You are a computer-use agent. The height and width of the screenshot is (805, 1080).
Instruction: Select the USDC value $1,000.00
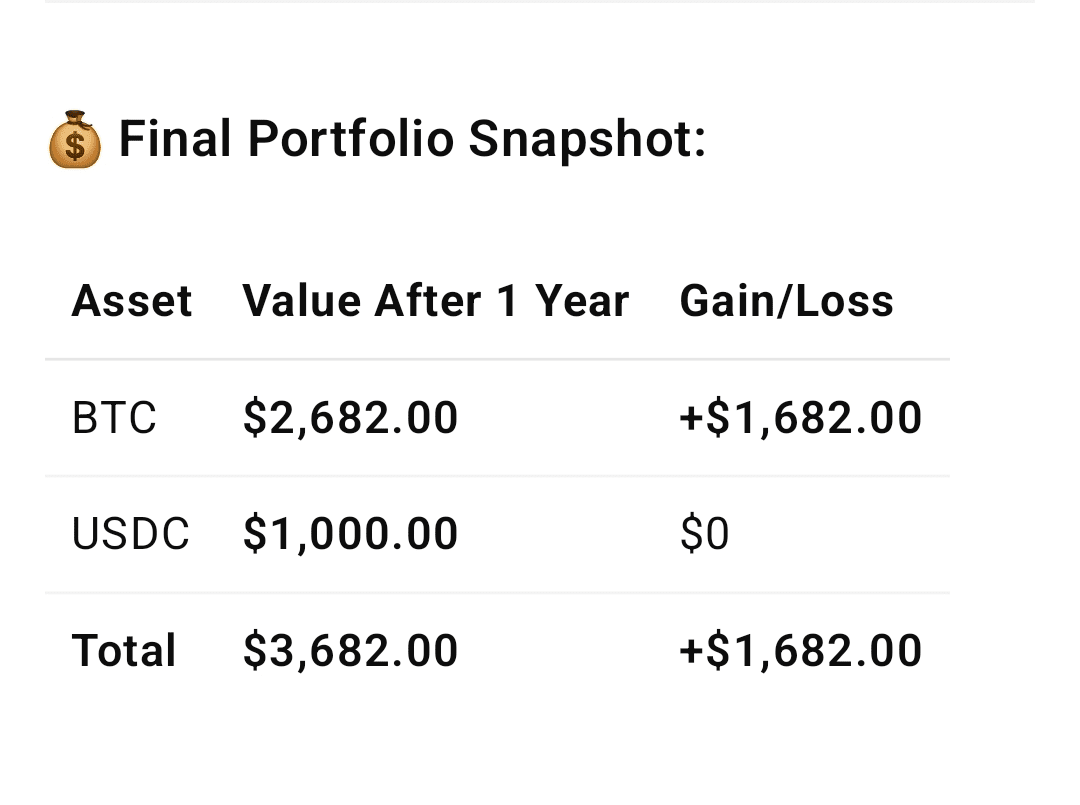(x=350, y=534)
